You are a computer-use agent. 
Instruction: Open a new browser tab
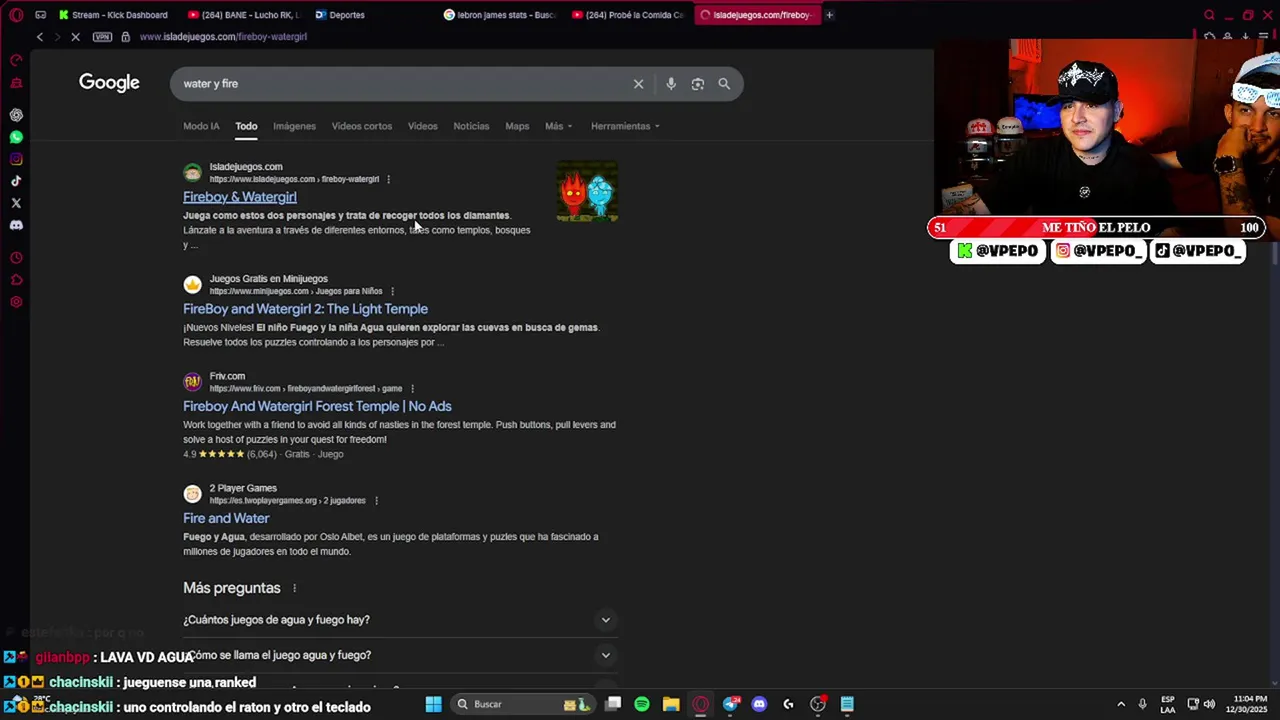[x=829, y=15]
